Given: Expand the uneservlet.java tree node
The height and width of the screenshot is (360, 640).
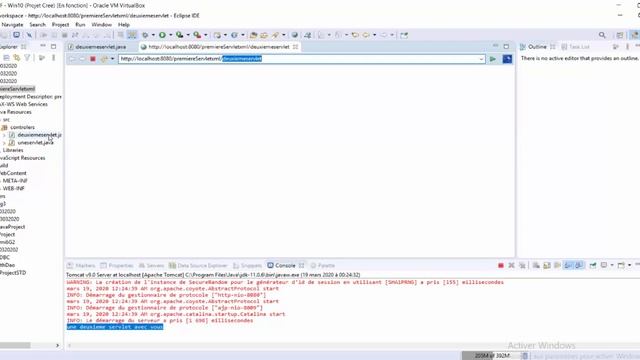Looking at the screenshot, I should pyautogui.click(x=4, y=143).
